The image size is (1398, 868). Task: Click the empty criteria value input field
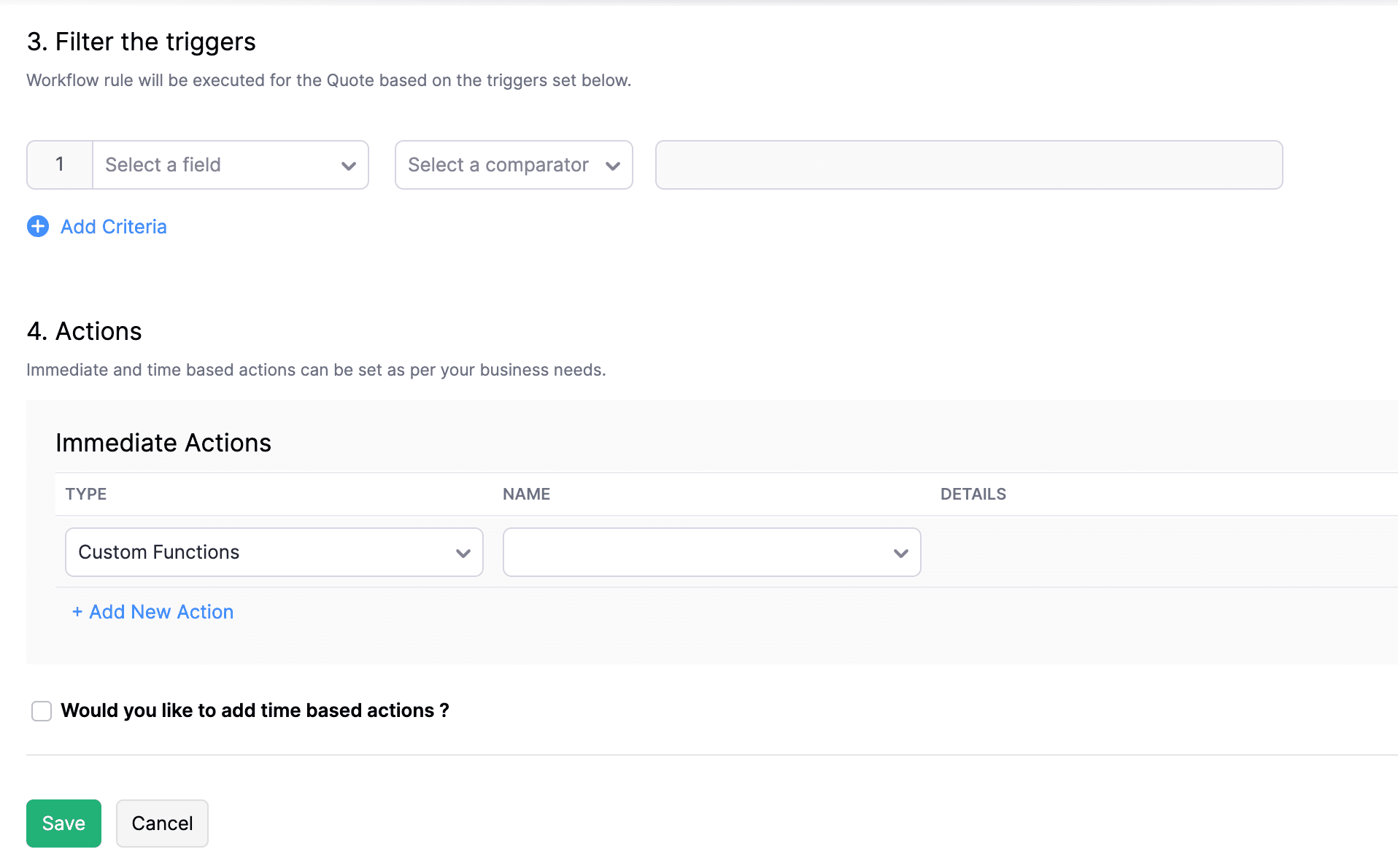968,165
